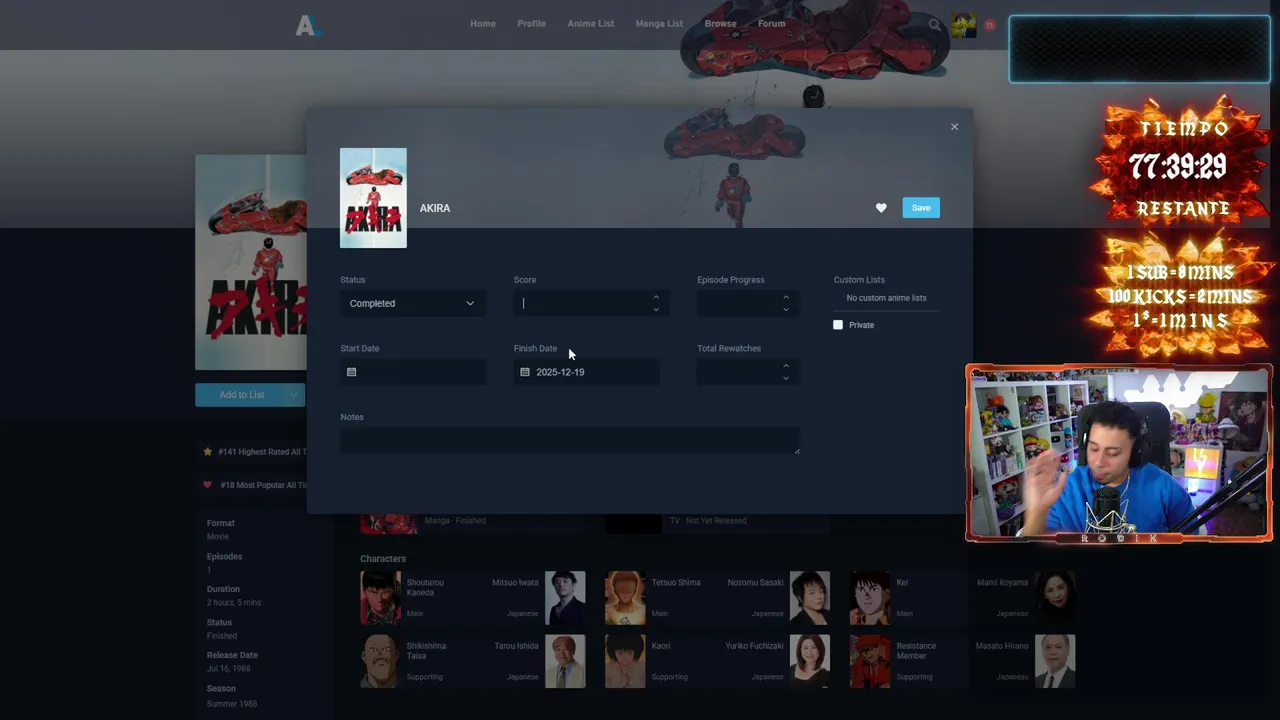This screenshot has height=720, width=1280.
Task: Click the 'Summer 1988' season value
Action: 232,704
